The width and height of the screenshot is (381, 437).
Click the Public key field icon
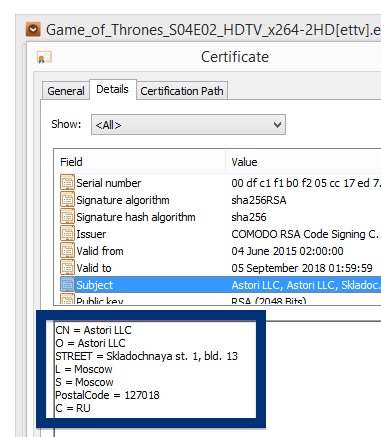pos(67,300)
